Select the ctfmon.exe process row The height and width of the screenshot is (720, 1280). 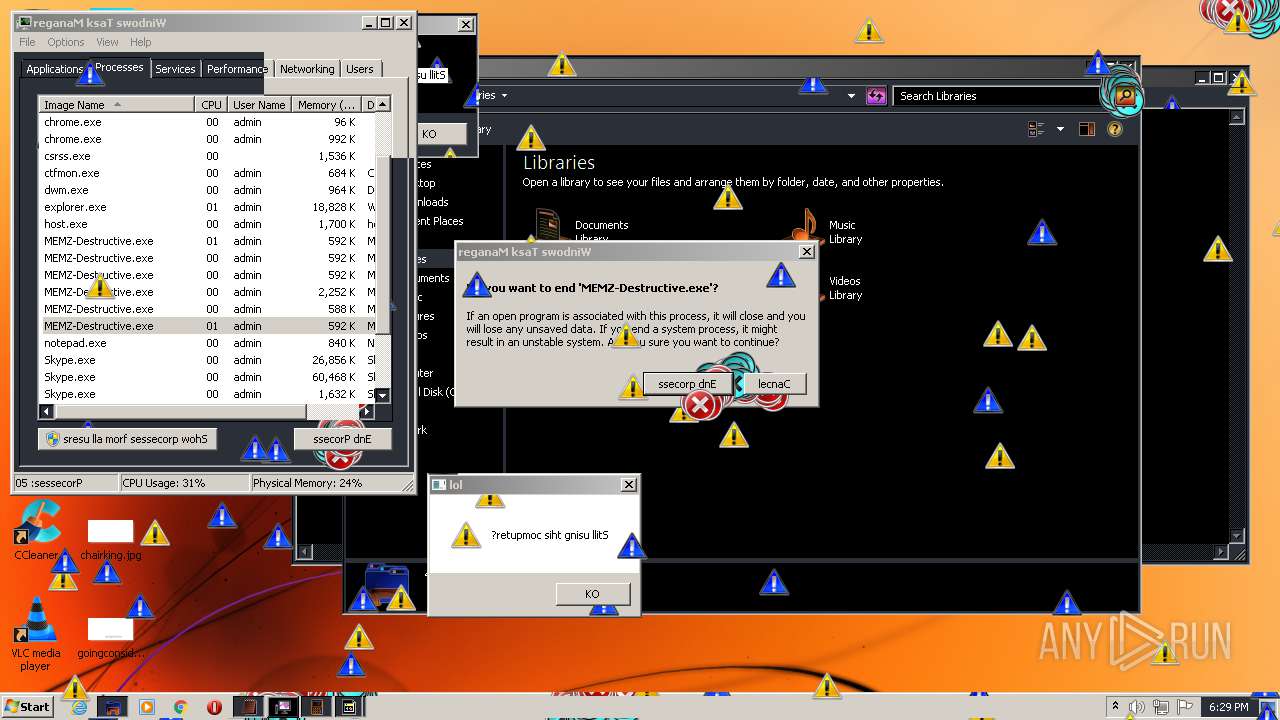click(207, 173)
